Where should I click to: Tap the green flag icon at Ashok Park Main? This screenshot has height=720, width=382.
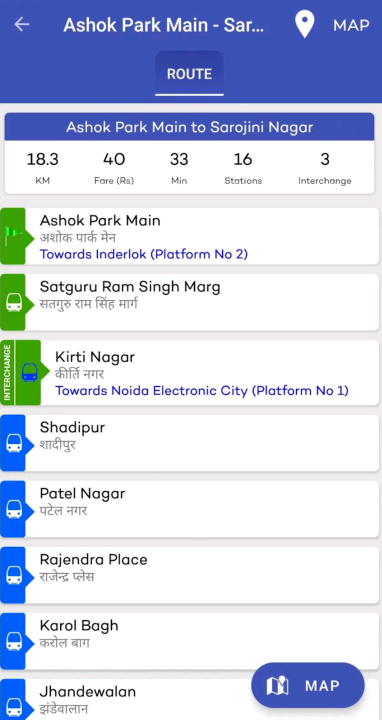13,236
